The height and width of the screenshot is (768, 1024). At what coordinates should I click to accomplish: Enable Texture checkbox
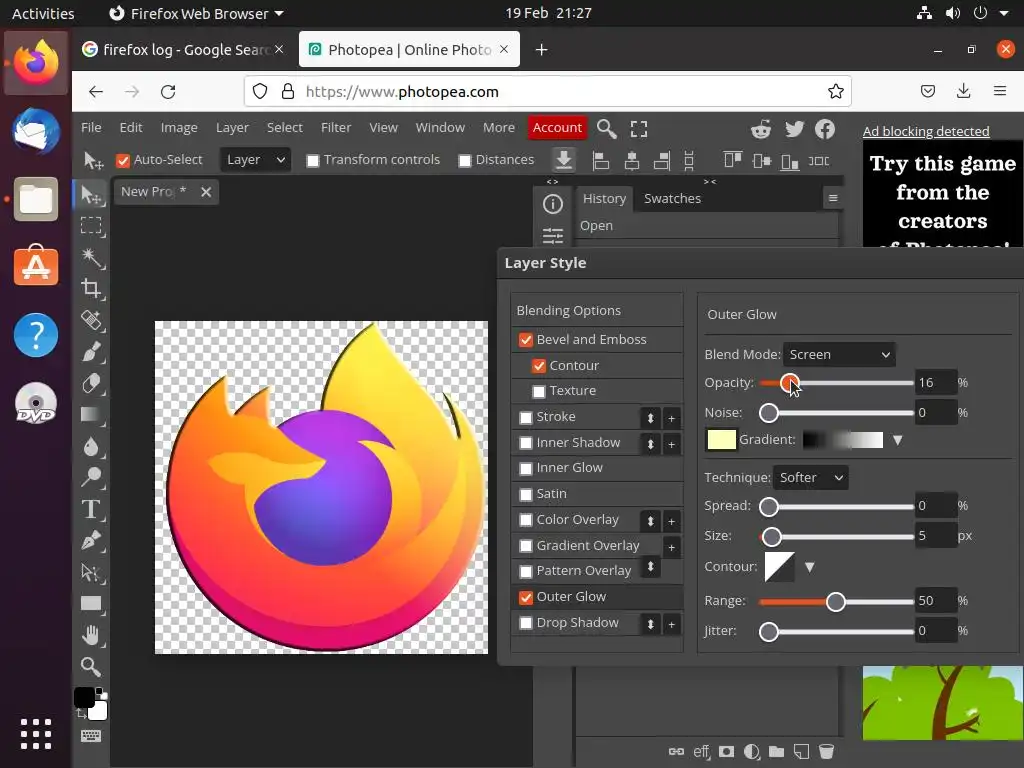(x=539, y=391)
